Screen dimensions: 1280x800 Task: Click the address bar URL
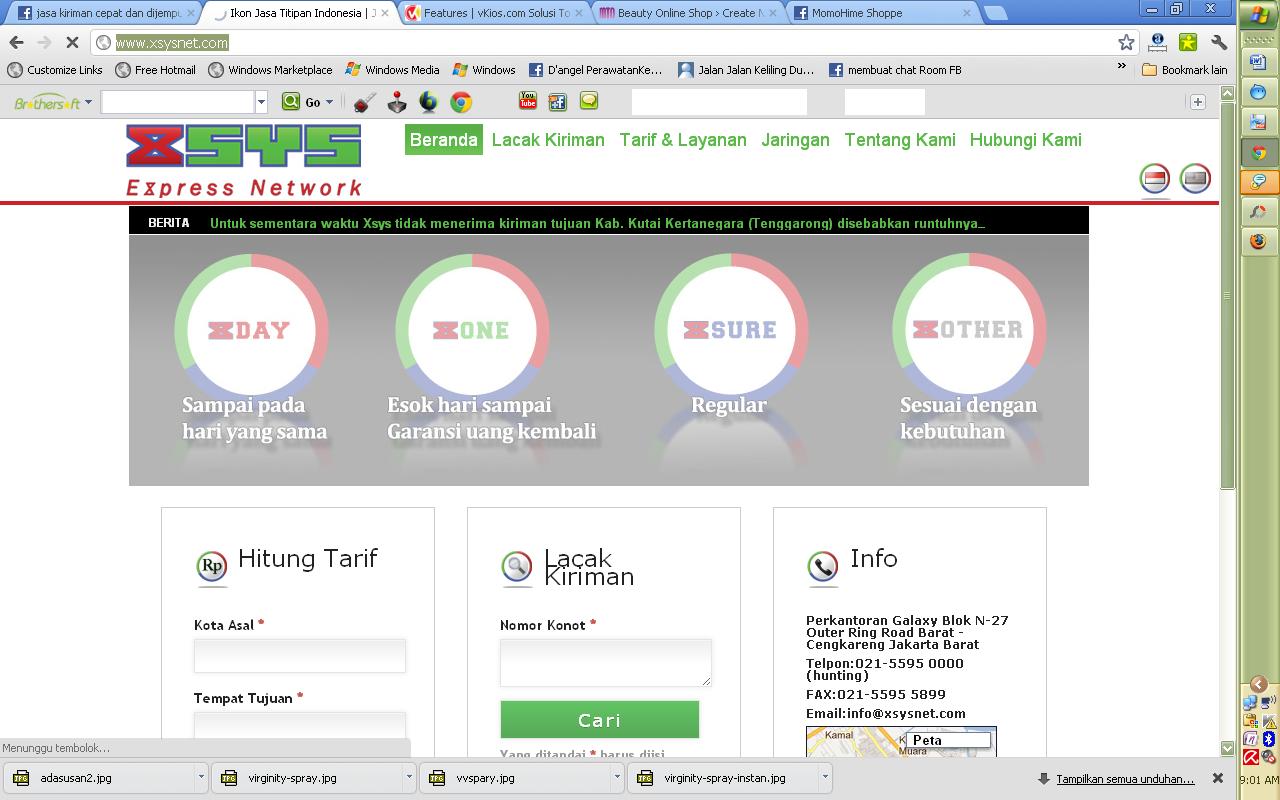coord(172,42)
